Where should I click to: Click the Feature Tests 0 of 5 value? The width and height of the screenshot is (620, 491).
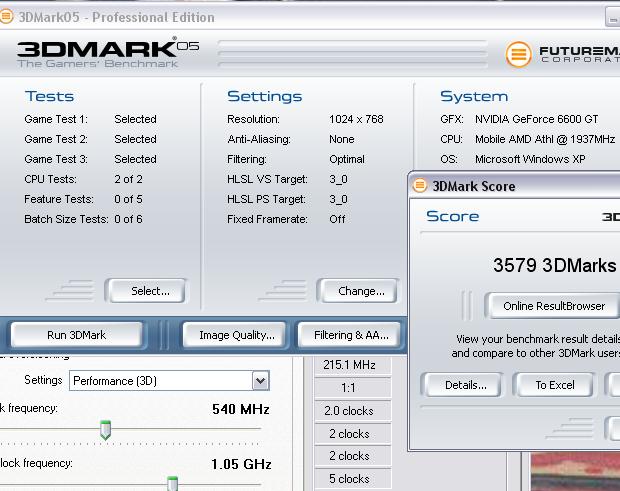click(x=128, y=199)
